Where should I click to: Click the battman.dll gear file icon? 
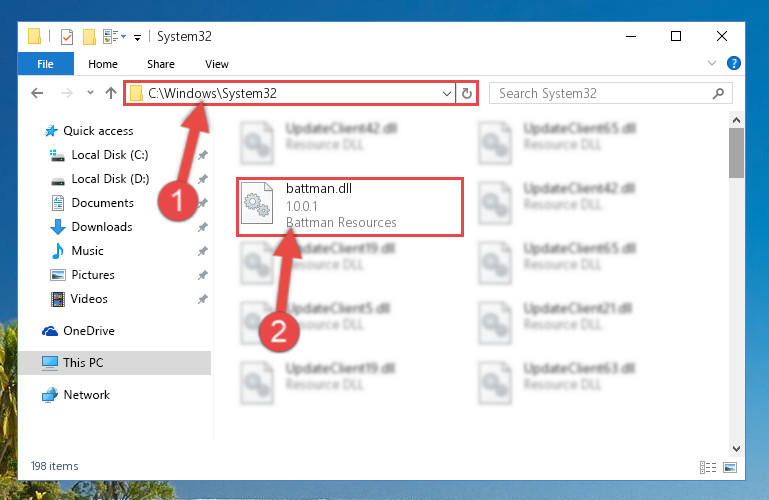click(257, 203)
